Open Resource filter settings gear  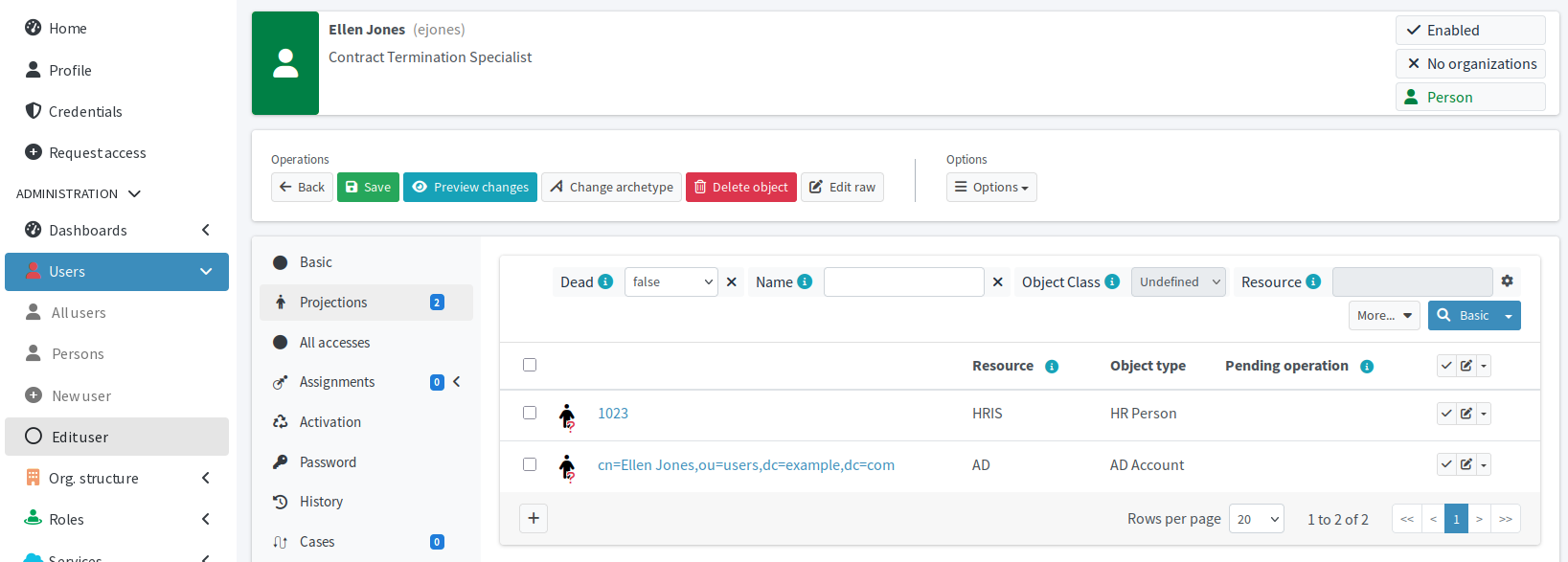(1508, 281)
